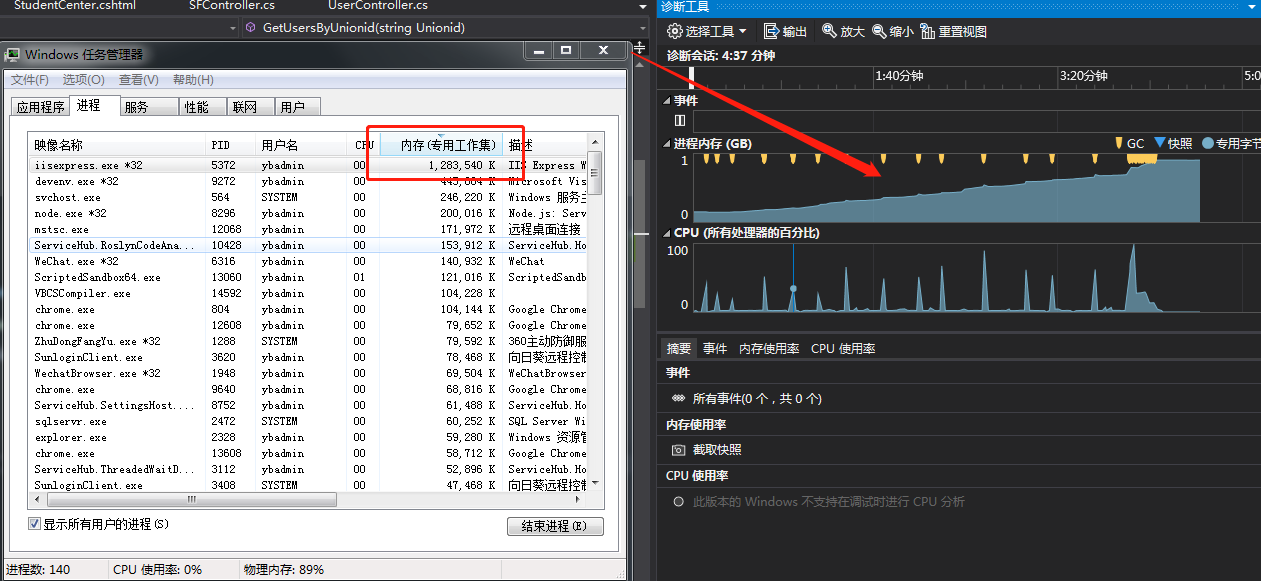Select the svchost.exe process row
The height and width of the screenshot is (581, 1261).
point(308,197)
